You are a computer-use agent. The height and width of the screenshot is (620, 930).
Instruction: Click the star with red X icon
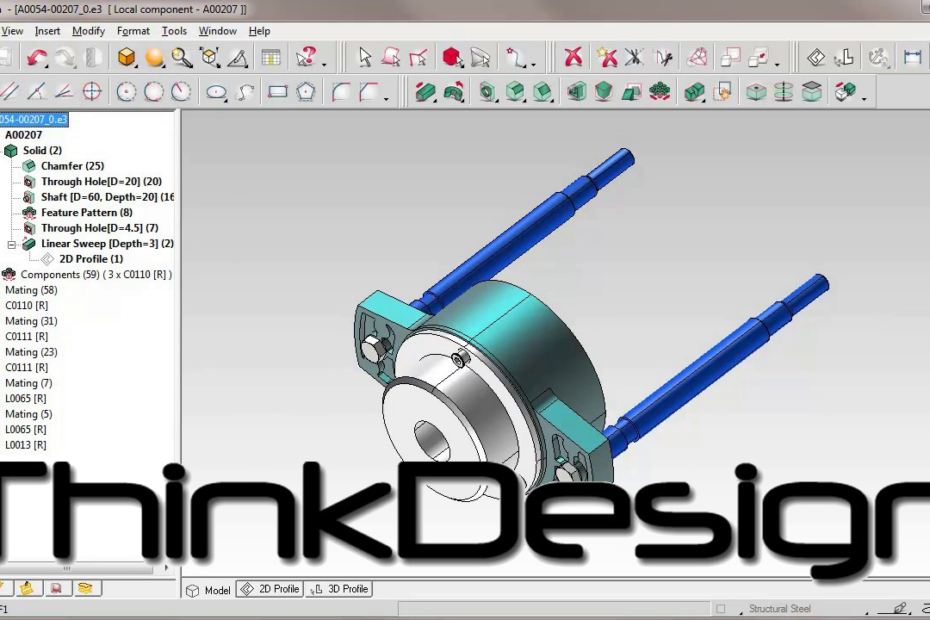coord(607,57)
